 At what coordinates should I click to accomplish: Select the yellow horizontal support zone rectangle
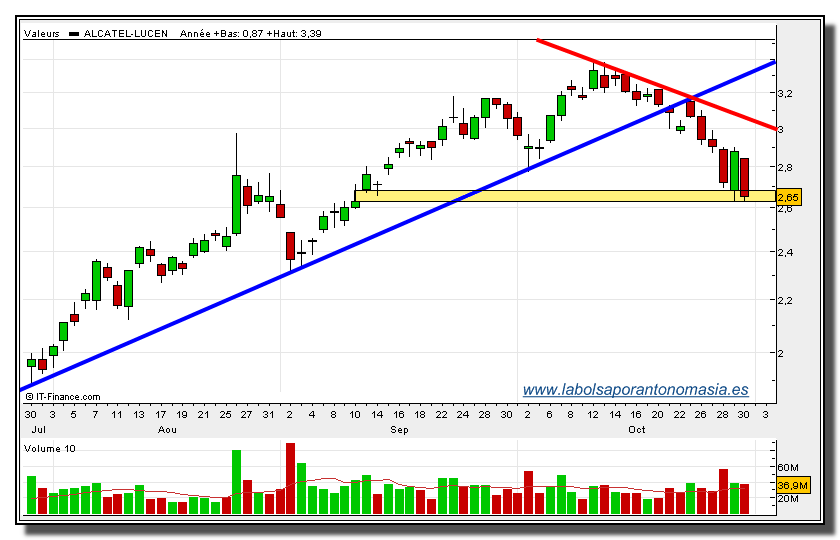[x=565, y=196]
